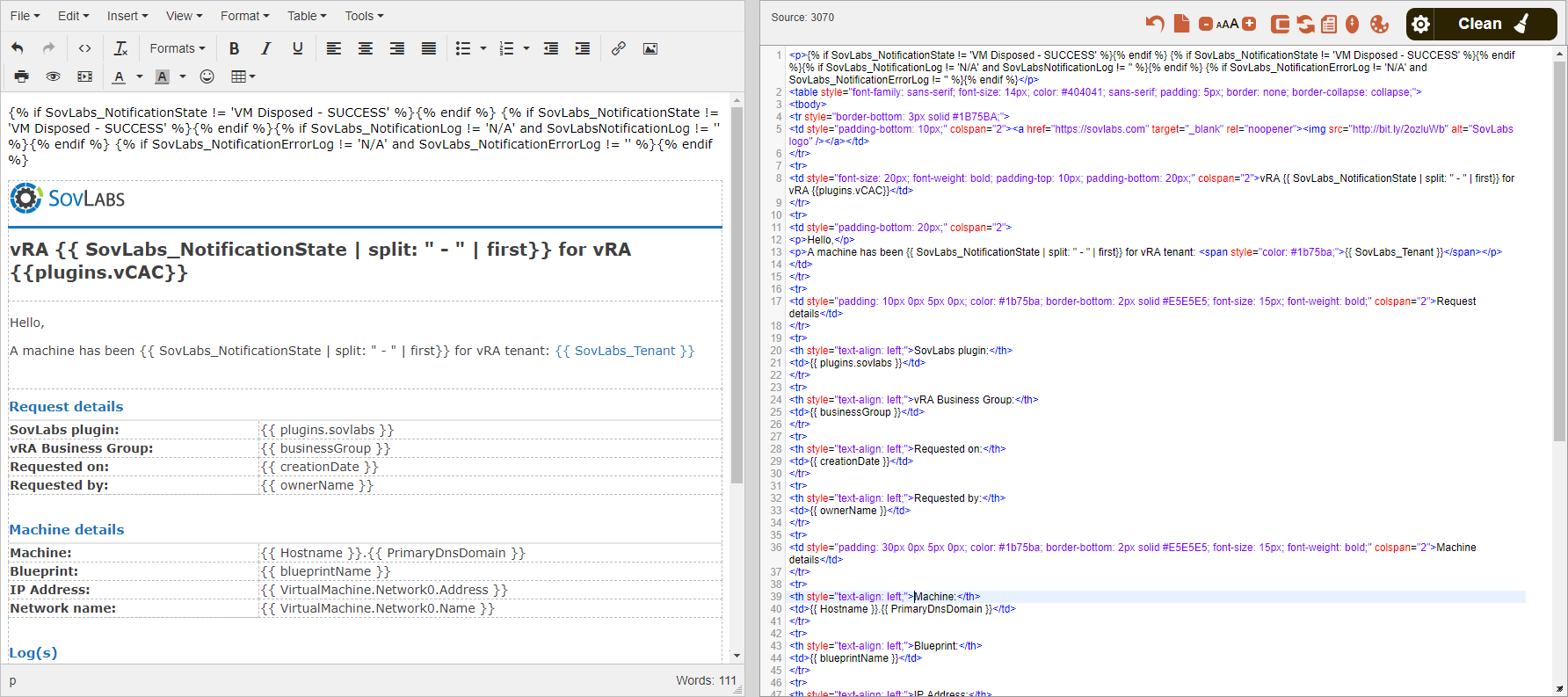Open the emoticons picker
This screenshot has width=1568, height=697.
tap(207, 76)
